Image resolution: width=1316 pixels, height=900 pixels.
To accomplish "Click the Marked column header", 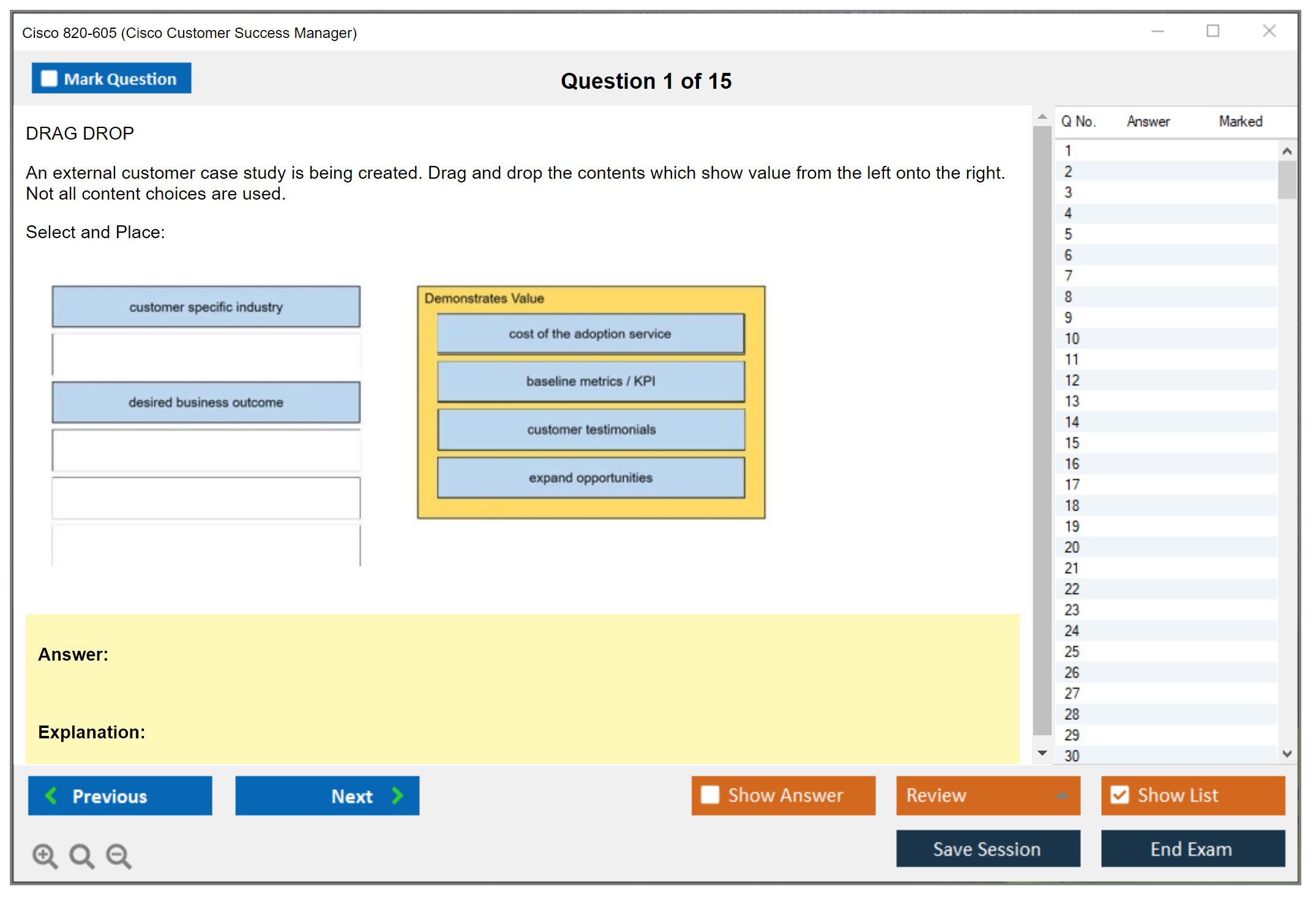I will (1240, 121).
